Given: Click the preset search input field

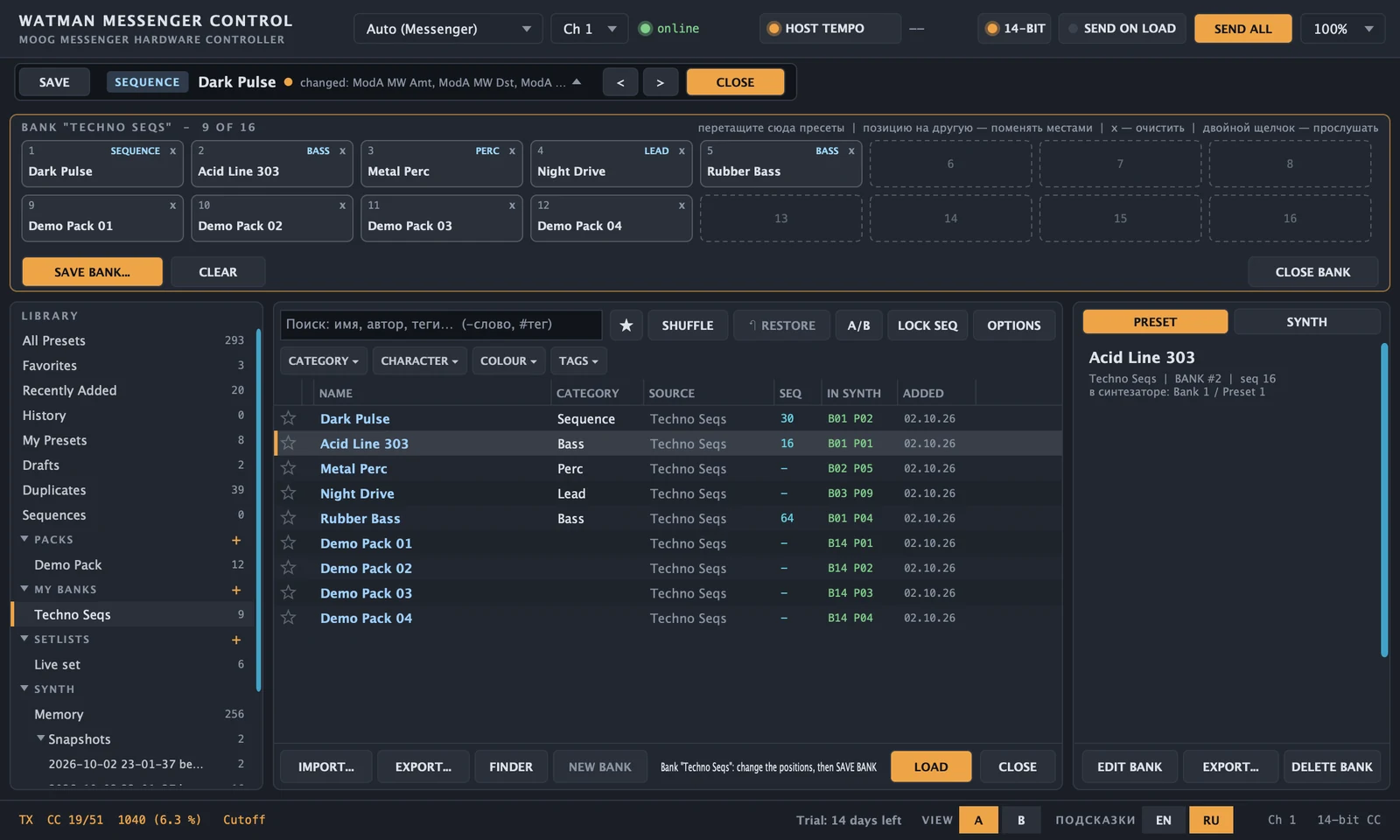Looking at the screenshot, I should 441,325.
